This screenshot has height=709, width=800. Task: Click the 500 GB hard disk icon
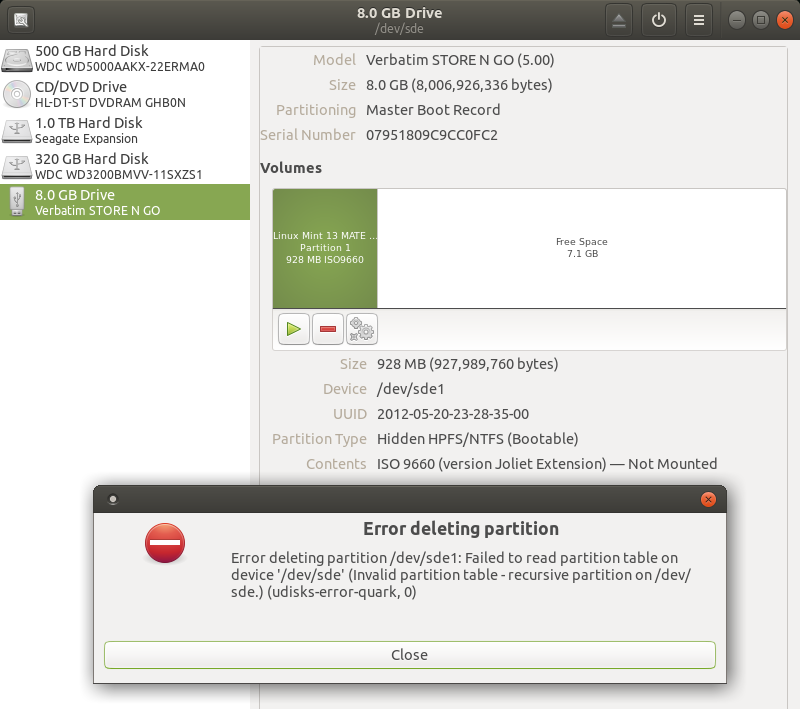coord(17,59)
